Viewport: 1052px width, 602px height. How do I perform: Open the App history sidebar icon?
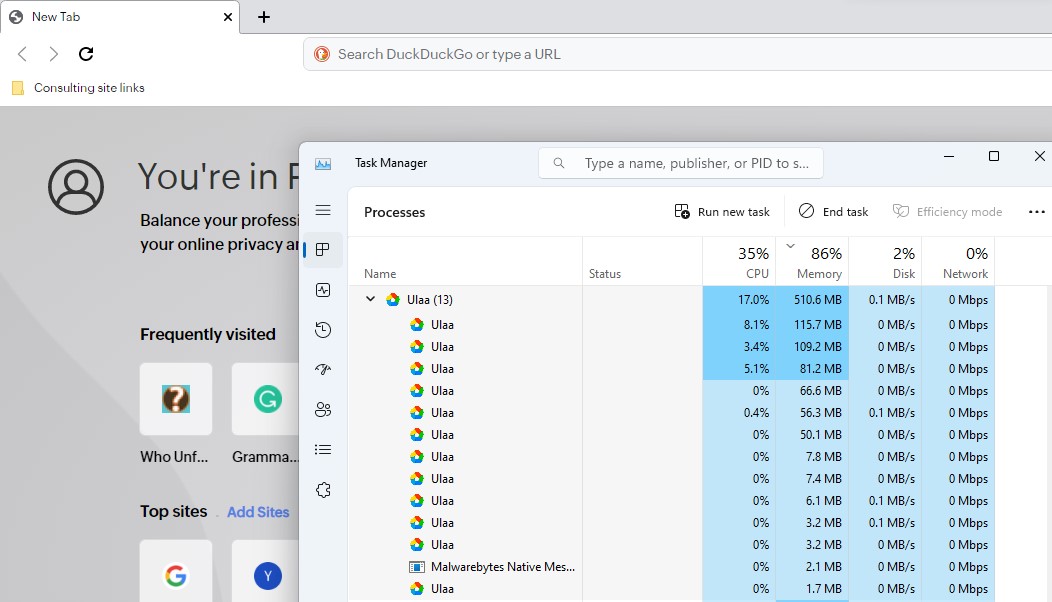coord(323,329)
